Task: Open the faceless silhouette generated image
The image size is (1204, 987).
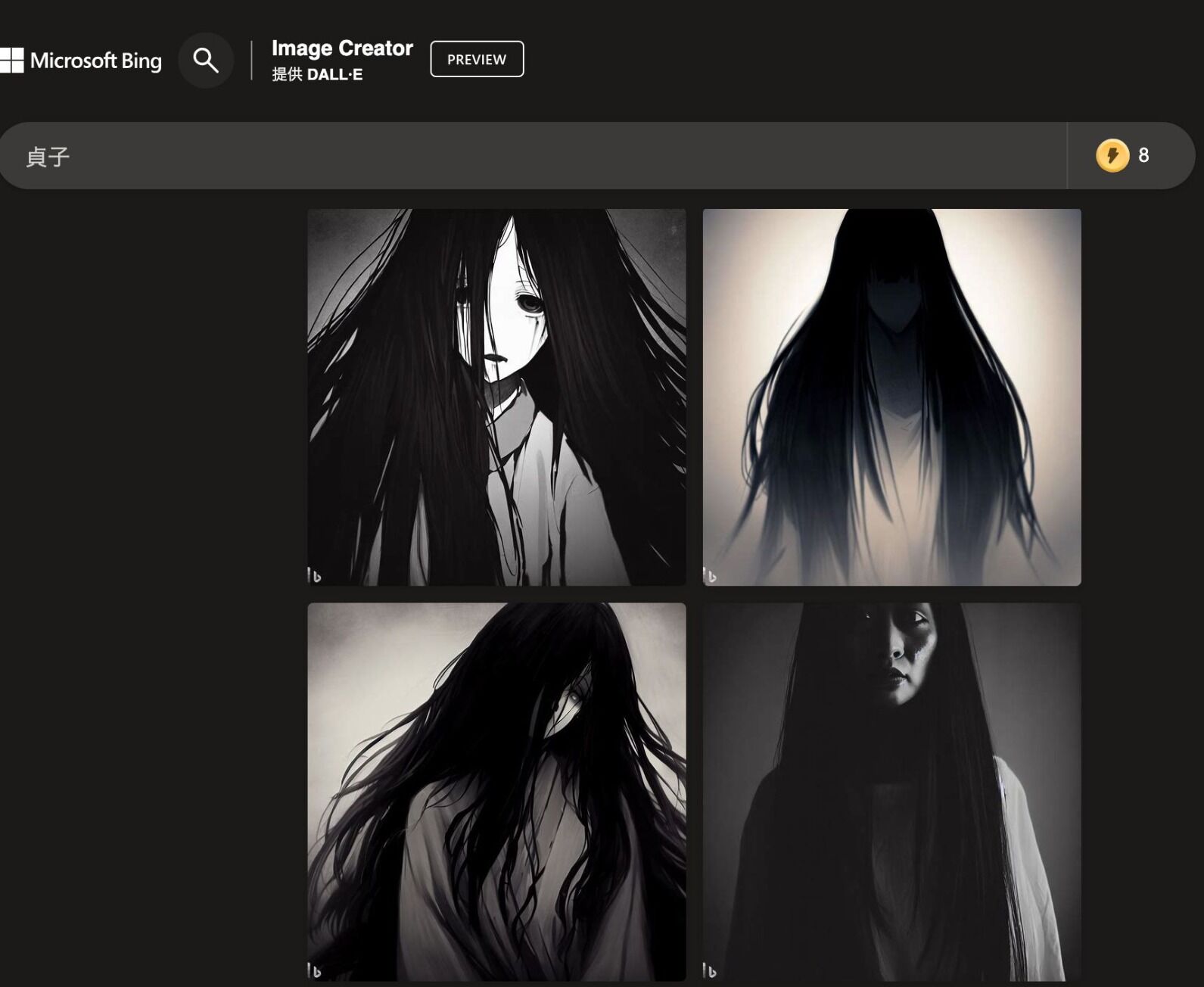Action: pyautogui.click(x=891, y=397)
